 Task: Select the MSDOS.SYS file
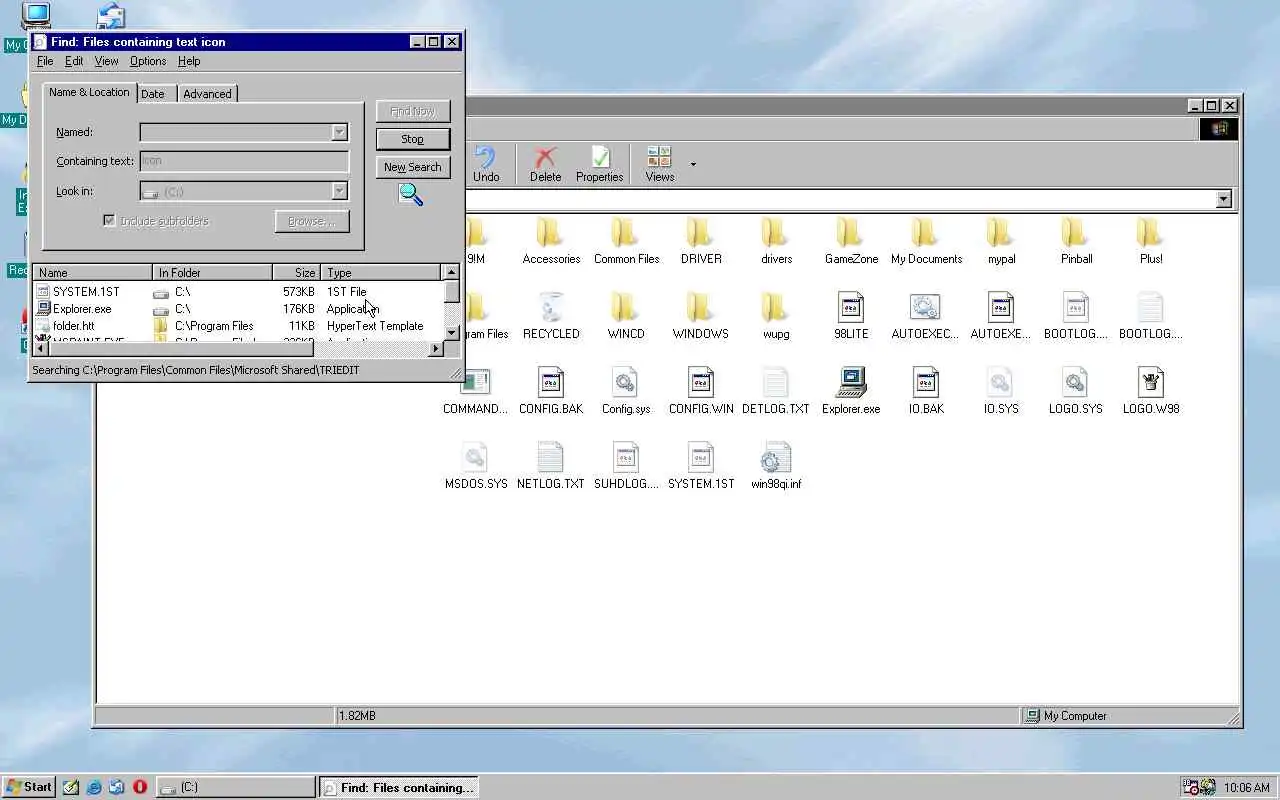[476, 467]
